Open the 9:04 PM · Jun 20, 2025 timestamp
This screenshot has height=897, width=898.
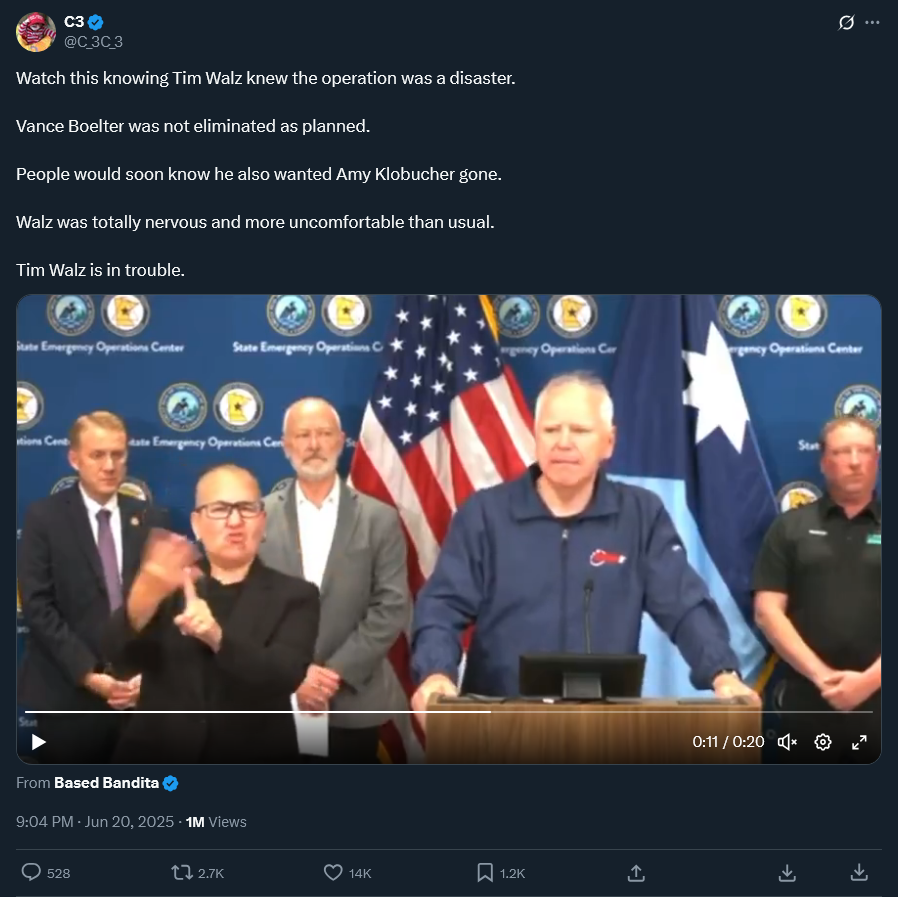(94, 821)
